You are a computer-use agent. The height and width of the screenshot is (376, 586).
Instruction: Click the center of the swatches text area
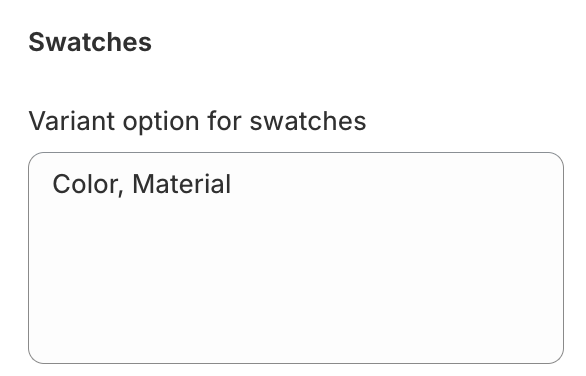tap(296, 258)
